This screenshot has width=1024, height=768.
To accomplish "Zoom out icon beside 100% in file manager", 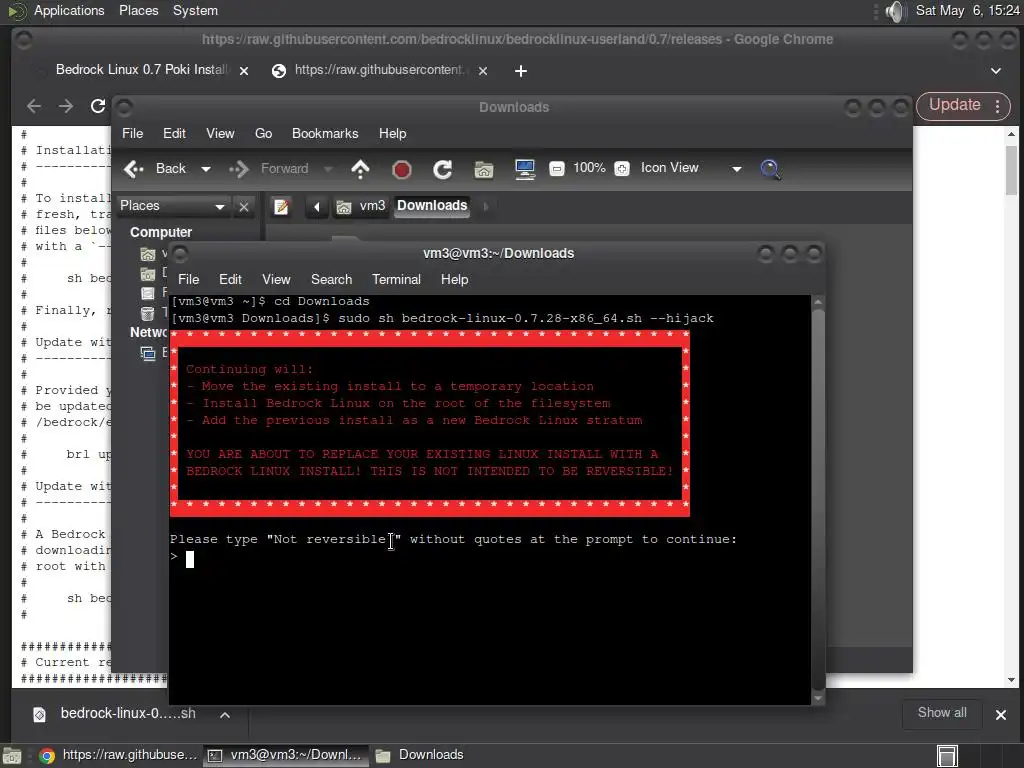I will click(556, 169).
